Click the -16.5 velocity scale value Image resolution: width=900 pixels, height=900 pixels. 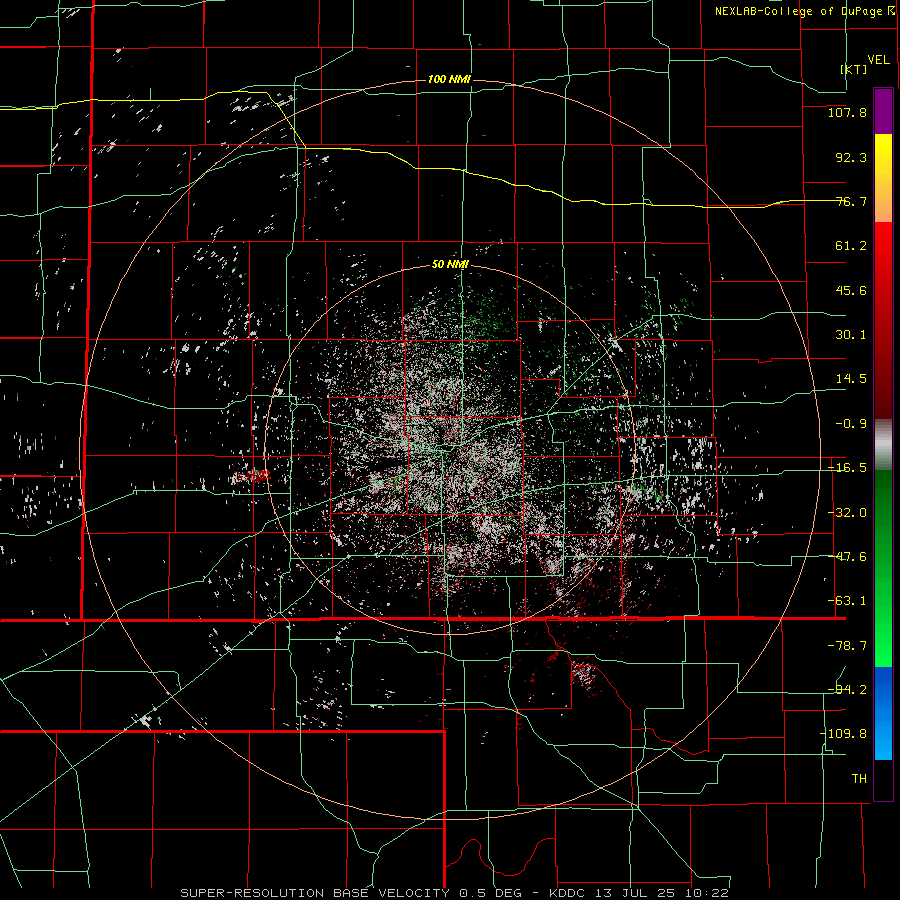[847, 468]
